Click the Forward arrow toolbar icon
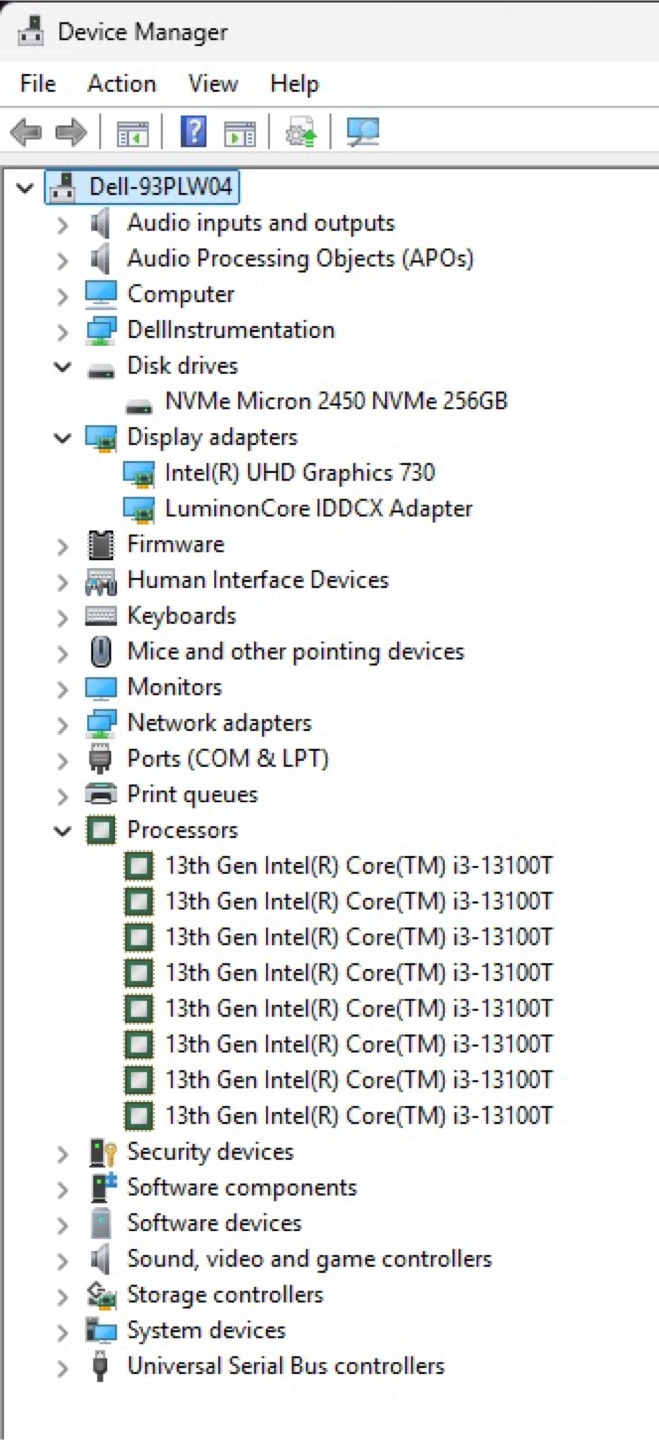 point(71,132)
